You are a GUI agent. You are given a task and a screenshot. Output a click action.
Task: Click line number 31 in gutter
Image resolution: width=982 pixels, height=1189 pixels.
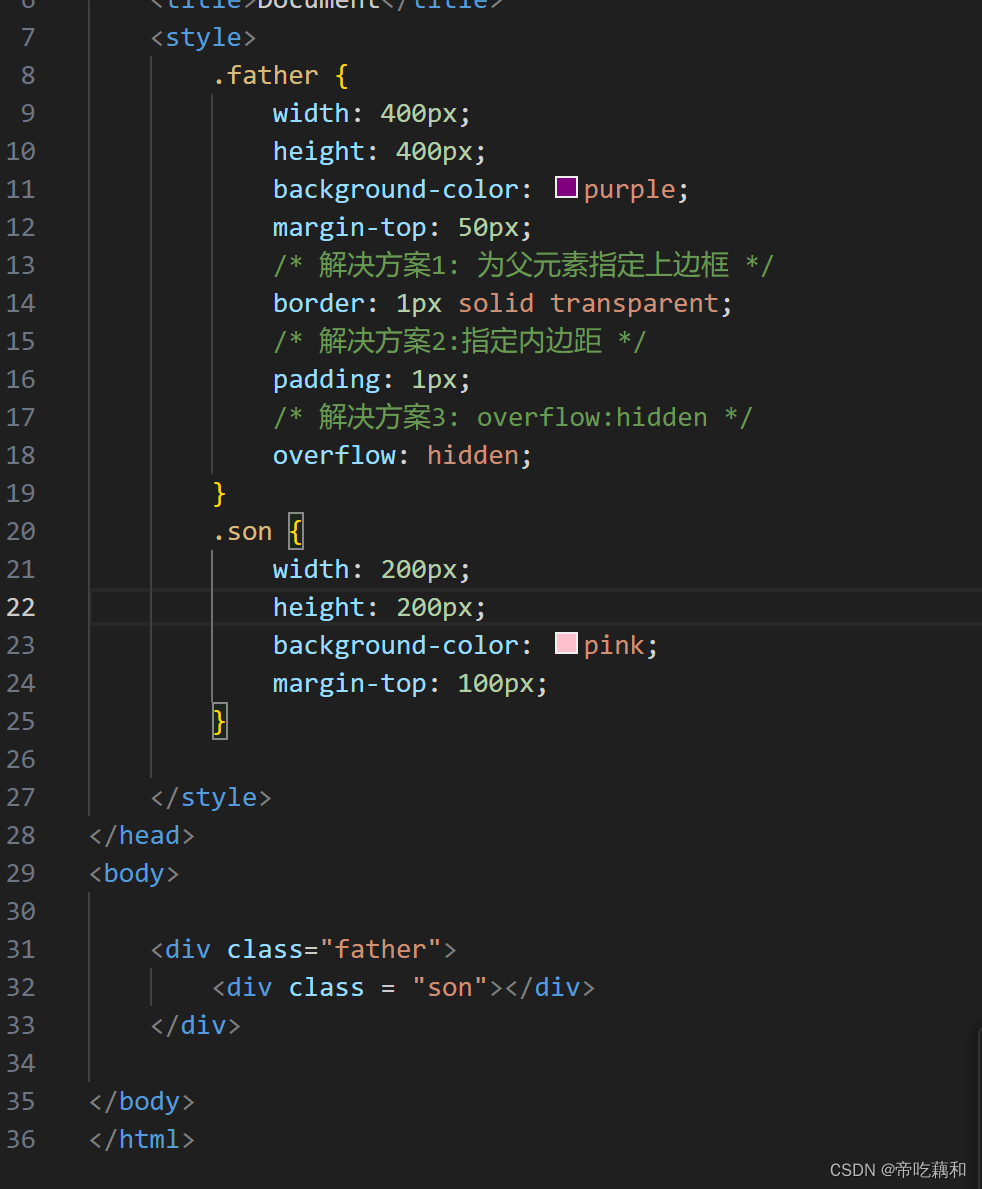(20, 949)
